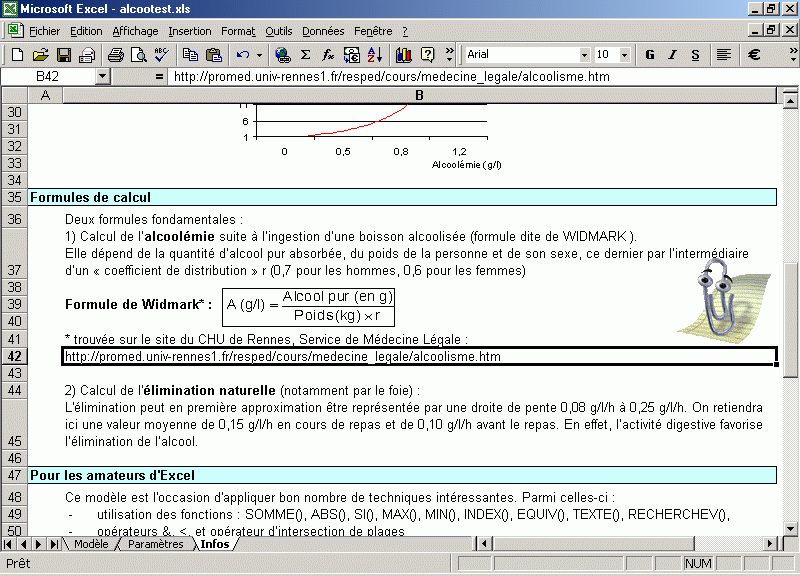Sort ascending with the A-Z icon
The height and width of the screenshot is (576, 800).
[x=374, y=55]
